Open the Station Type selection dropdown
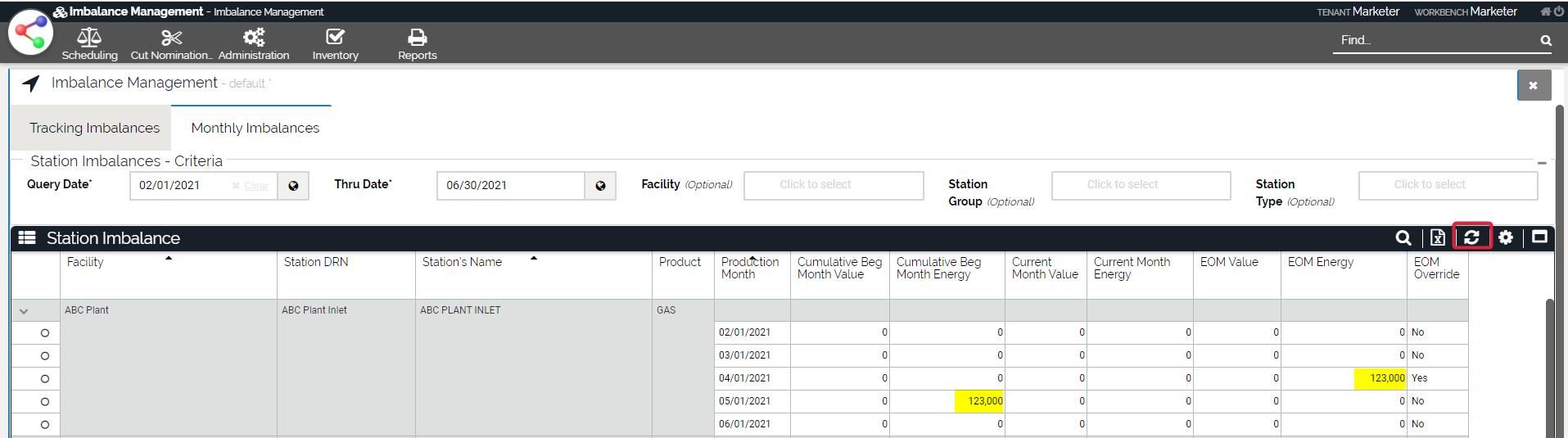Screen dimensions: 1568x438 coord(1447,185)
